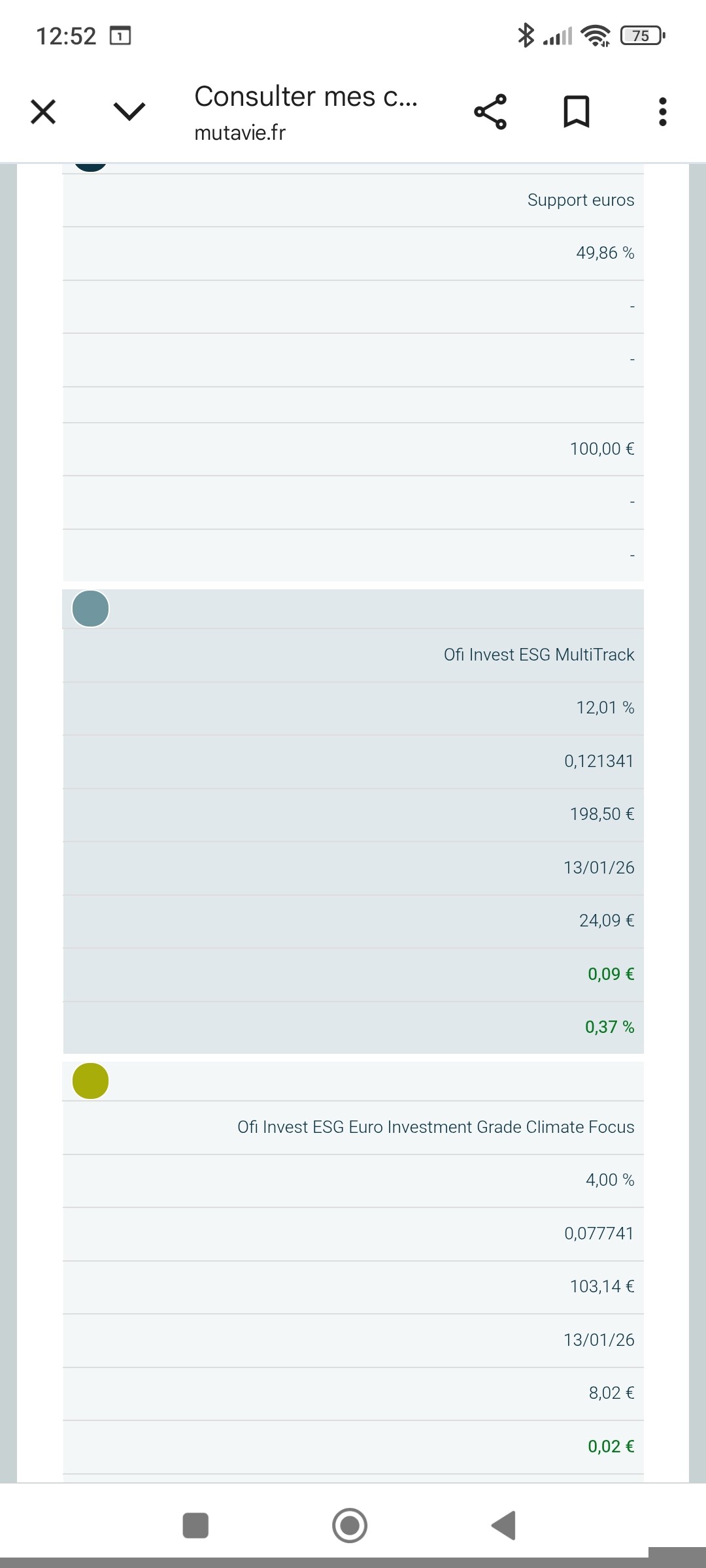Viewport: 706px width, 1568px height.
Task: Select Ofi Invest ESG Euro Investment Grade Climate Focus
Action: point(435,1127)
